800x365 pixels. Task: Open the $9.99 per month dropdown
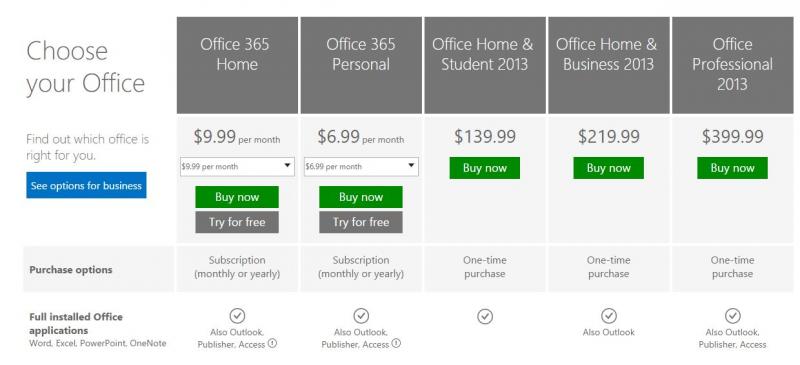tap(237, 166)
